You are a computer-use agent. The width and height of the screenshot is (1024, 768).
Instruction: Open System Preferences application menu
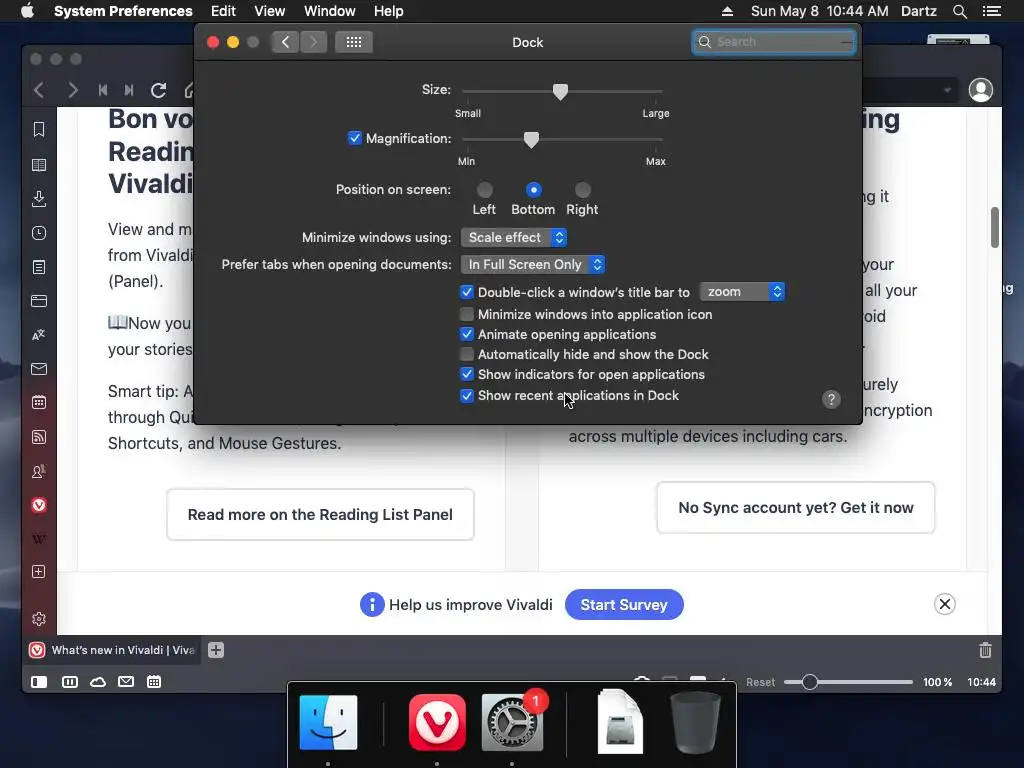pyautogui.click(x=123, y=11)
